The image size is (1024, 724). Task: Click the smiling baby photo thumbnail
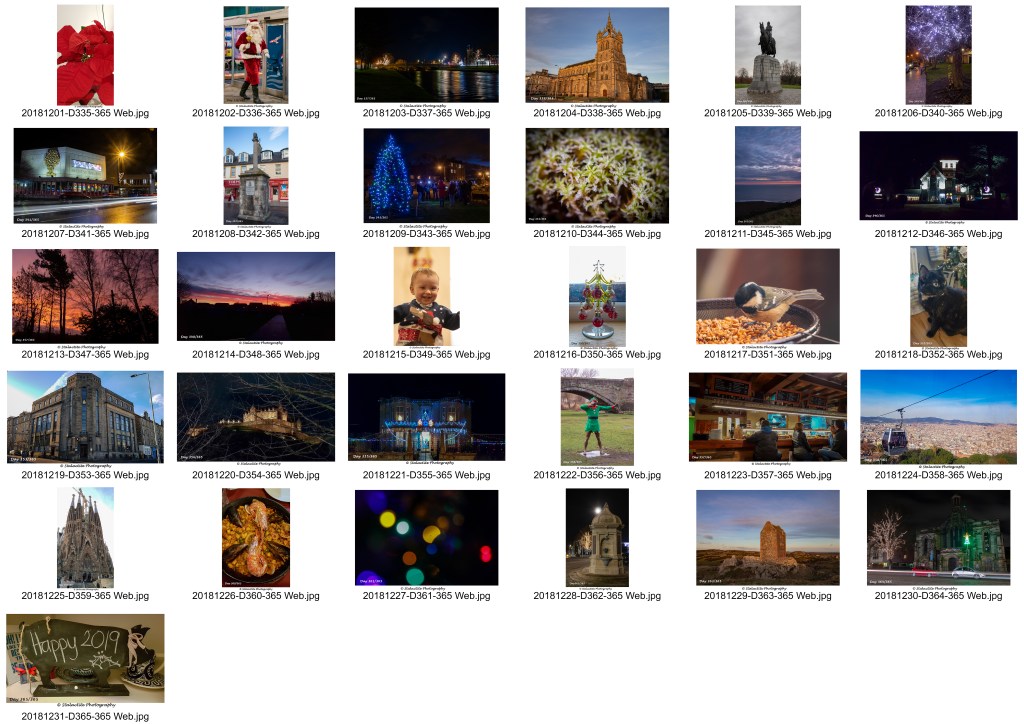click(426, 296)
